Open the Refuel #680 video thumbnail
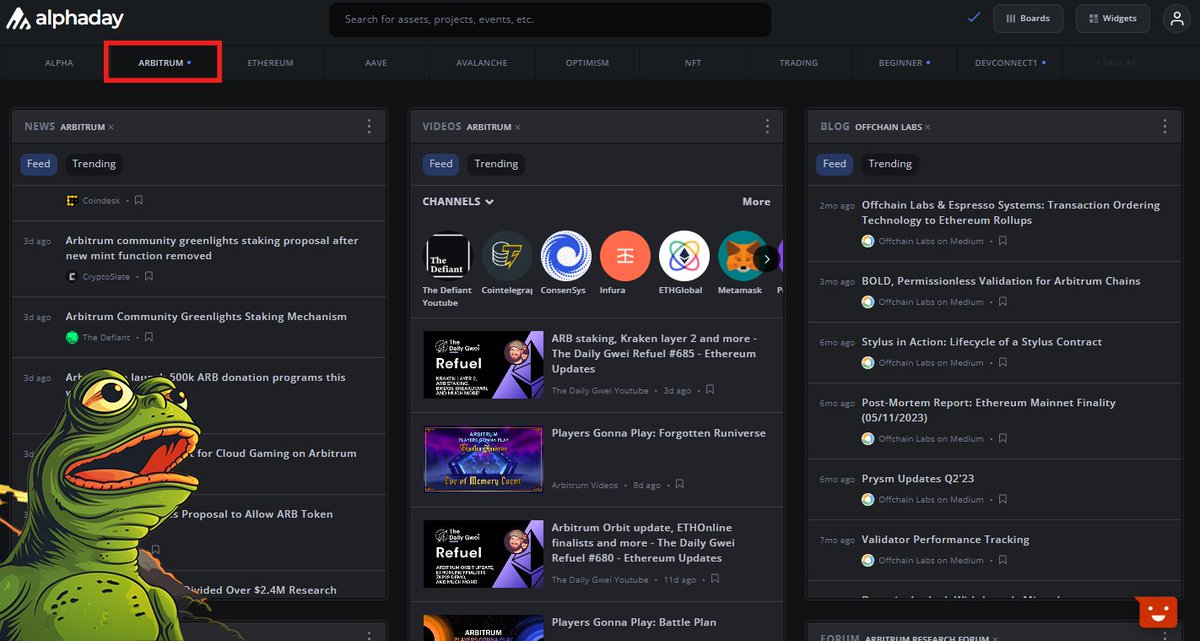The width and height of the screenshot is (1200, 641). click(483, 554)
